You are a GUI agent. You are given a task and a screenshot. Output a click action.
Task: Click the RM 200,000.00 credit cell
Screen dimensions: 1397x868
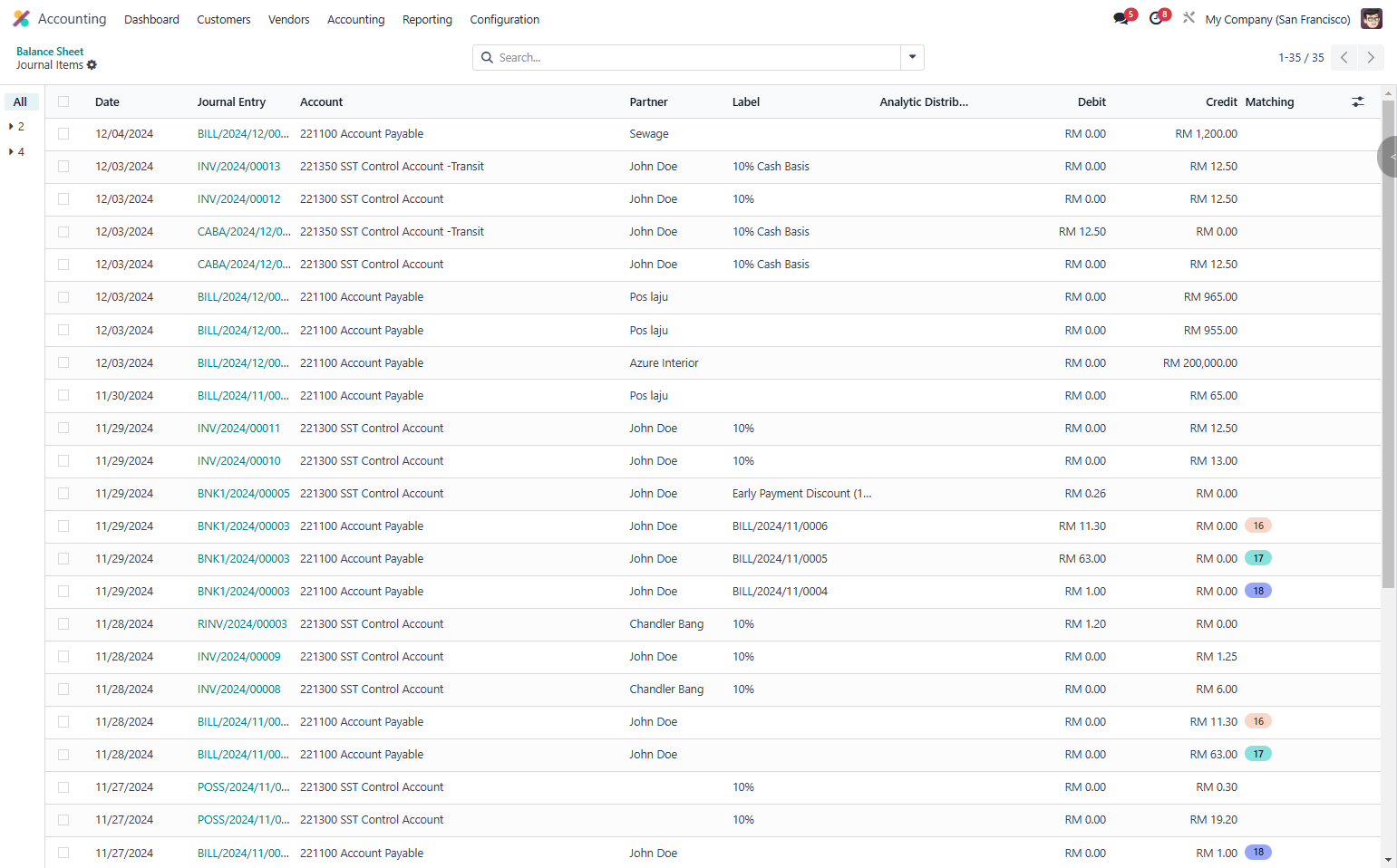1200,362
